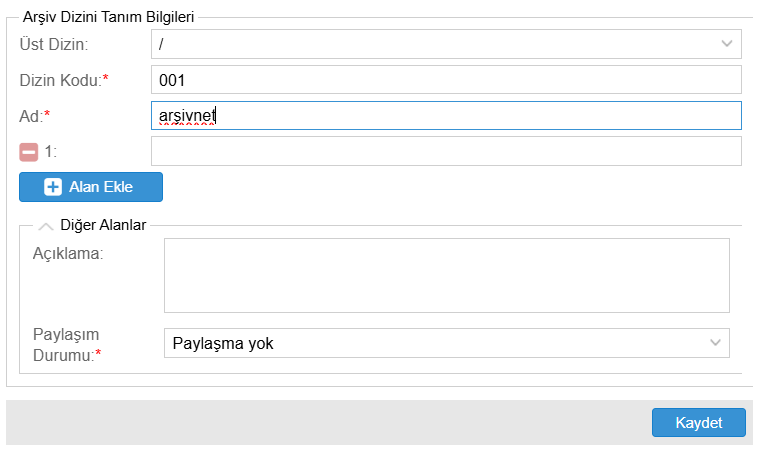
Task: Click the Dizin Kodu label
Action: pyautogui.click(x=61, y=80)
